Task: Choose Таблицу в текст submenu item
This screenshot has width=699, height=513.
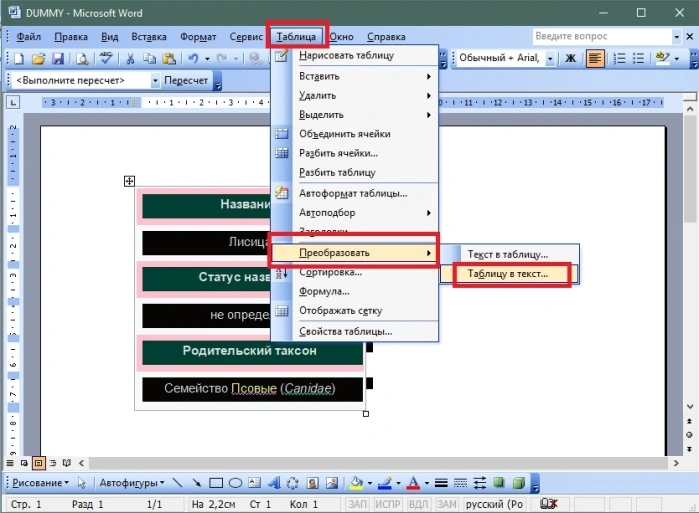Action: coord(508,274)
